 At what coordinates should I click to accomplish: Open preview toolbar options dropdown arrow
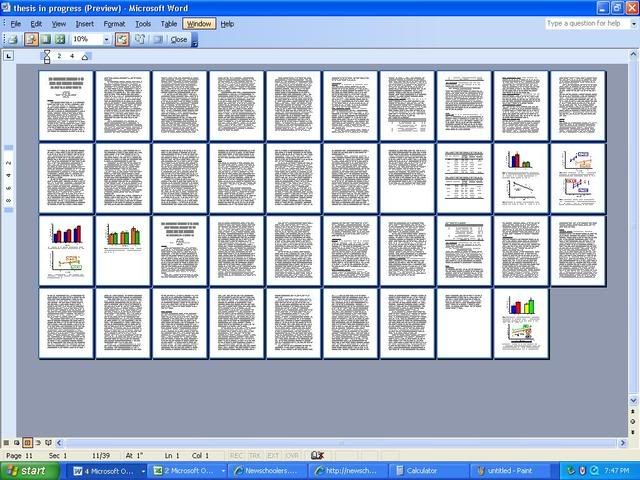(194, 40)
